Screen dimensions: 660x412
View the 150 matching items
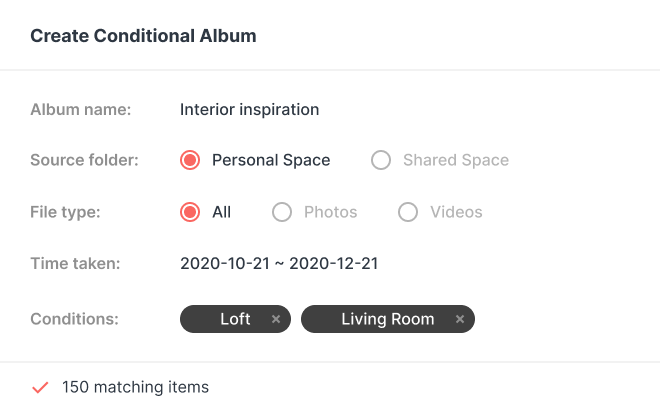(135, 387)
